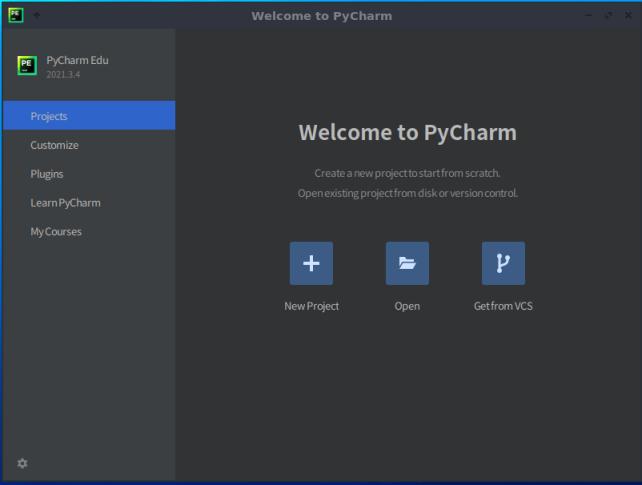The width and height of the screenshot is (642, 485).
Task: Click the New Project label
Action: point(312,306)
